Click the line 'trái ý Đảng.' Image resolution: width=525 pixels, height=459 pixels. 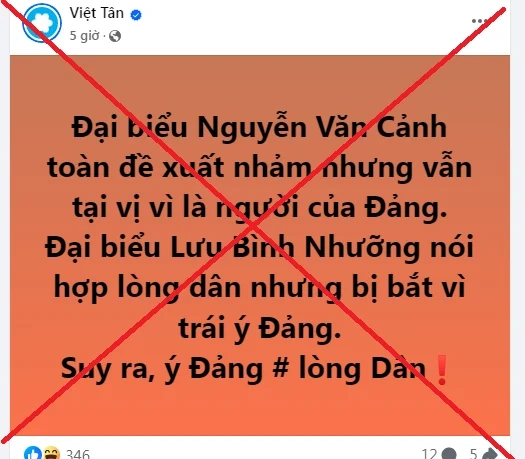click(259, 328)
